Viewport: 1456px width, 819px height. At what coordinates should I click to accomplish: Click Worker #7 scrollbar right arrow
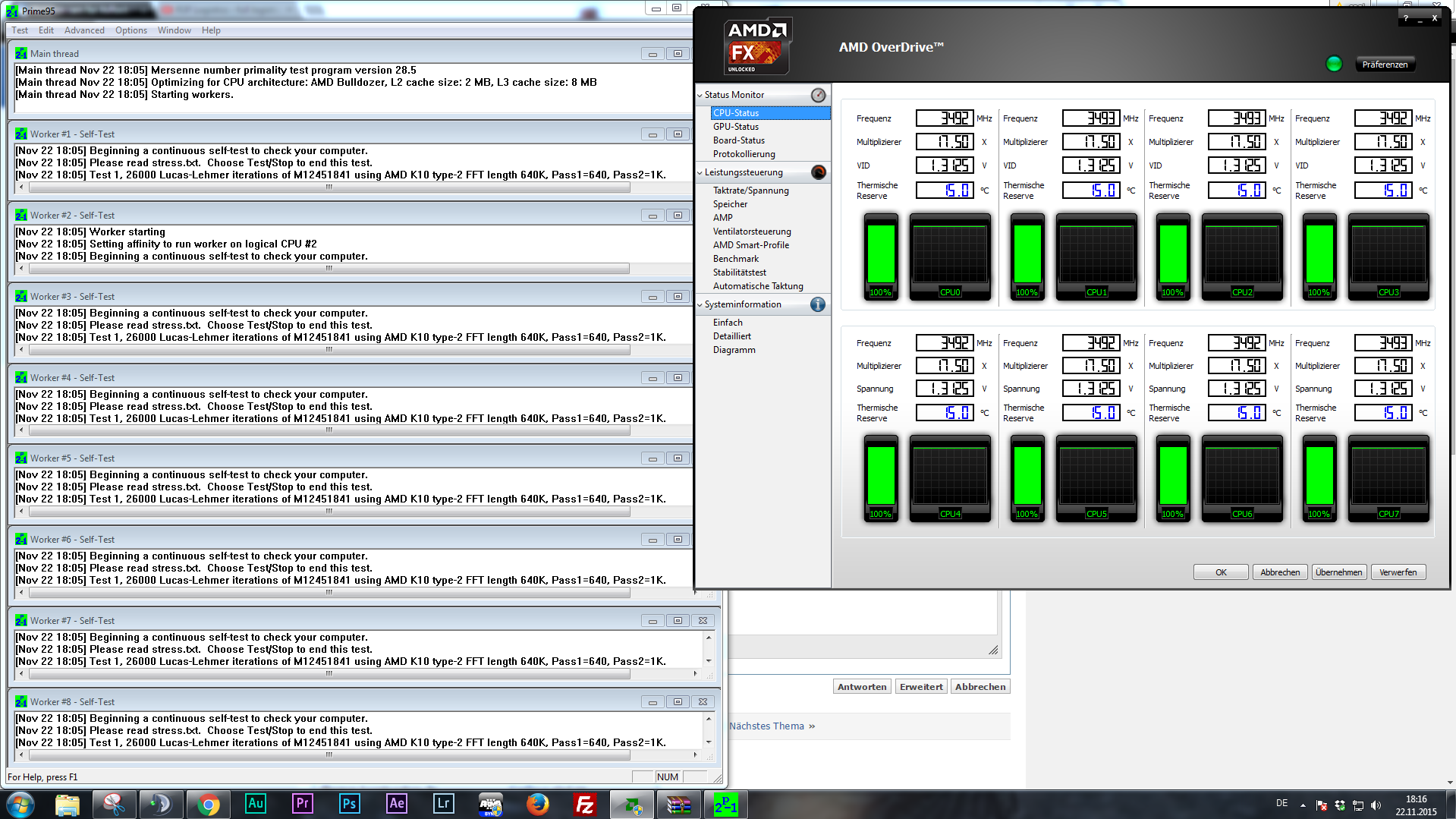point(695,674)
